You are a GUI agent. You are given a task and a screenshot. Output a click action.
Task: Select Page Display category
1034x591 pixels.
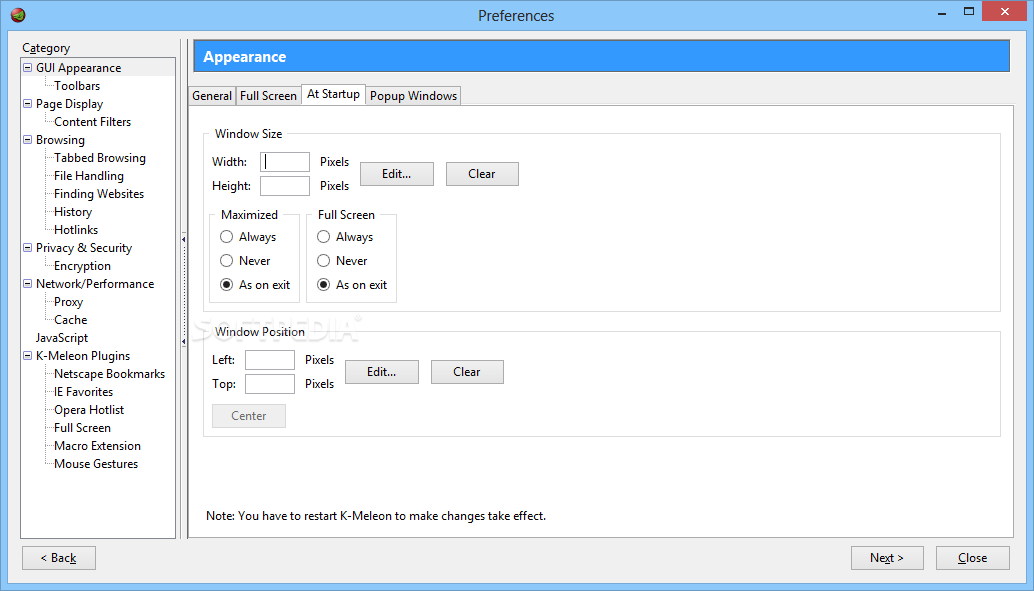pos(69,104)
